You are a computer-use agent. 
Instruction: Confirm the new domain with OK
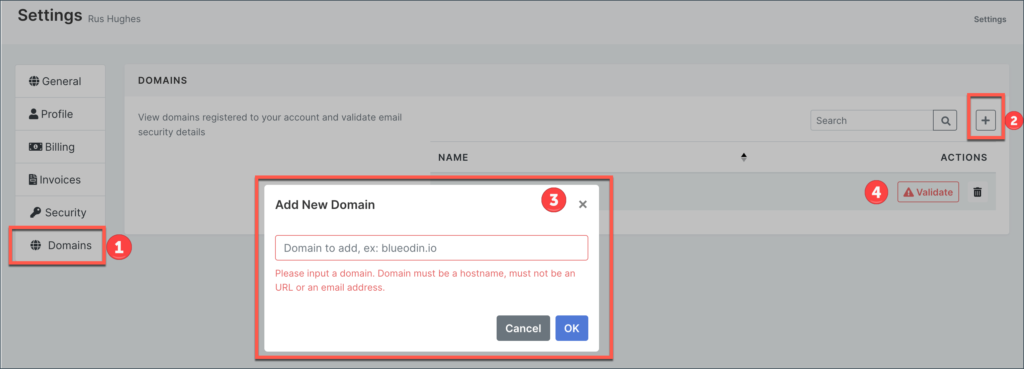(x=571, y=329)
